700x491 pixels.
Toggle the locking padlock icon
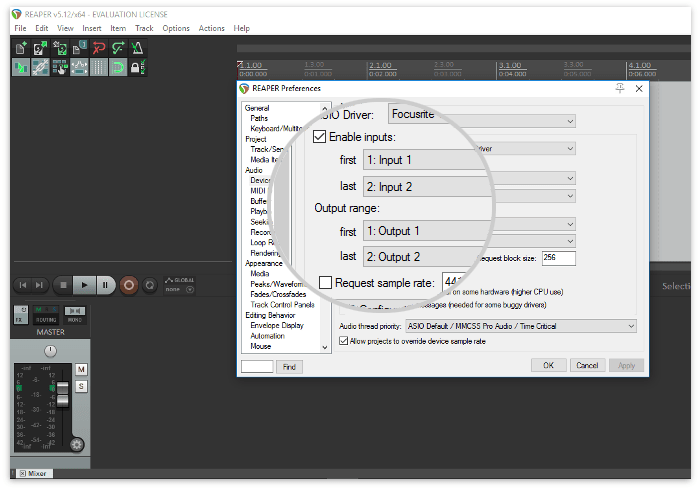pyautogui.click(x=138, y=67)
